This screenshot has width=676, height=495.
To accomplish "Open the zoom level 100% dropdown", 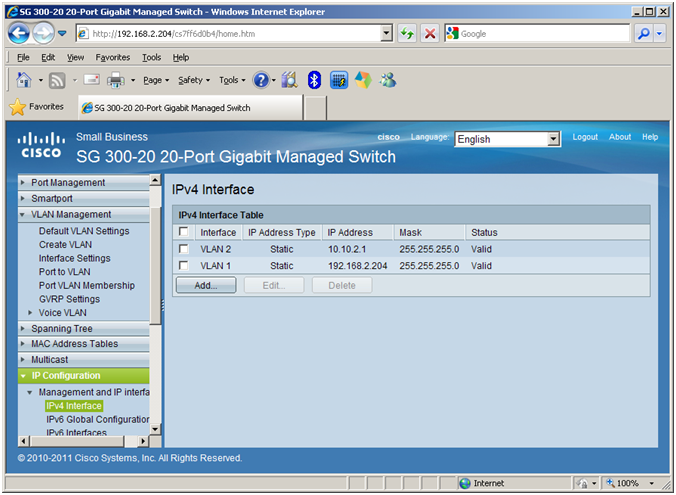I will 652,483.
